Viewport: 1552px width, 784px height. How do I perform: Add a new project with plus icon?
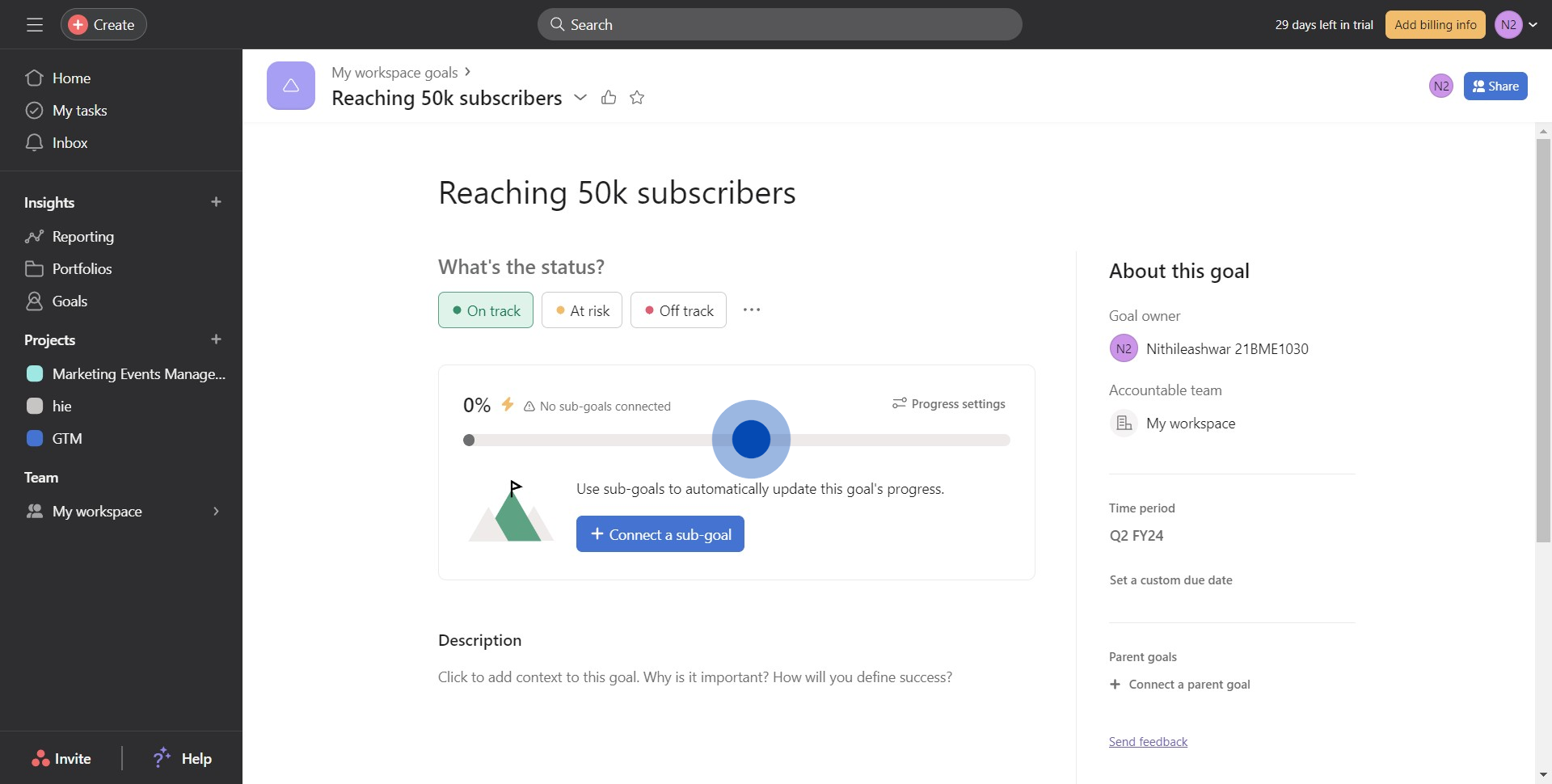click(216, 339)
